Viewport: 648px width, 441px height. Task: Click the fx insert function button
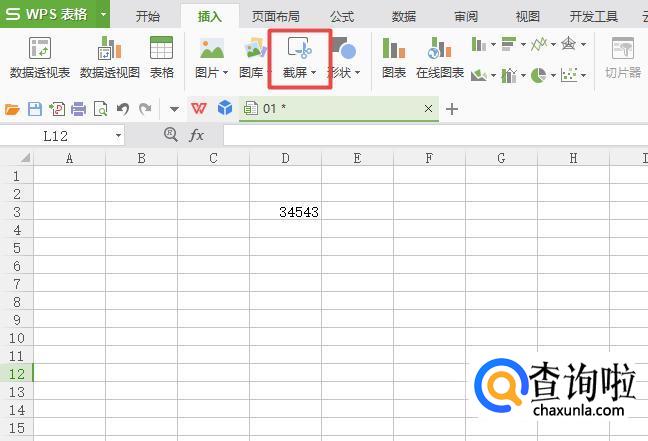(196, 135)
